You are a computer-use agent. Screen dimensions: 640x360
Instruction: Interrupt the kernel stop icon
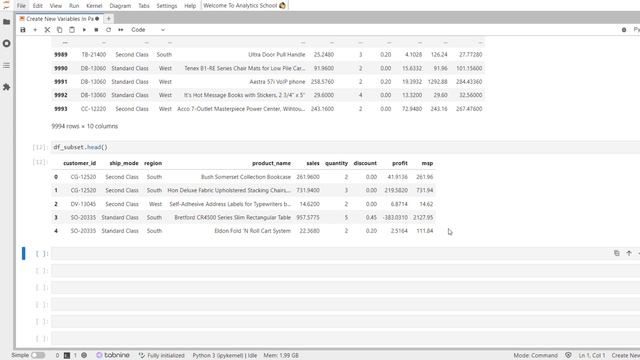96,30
